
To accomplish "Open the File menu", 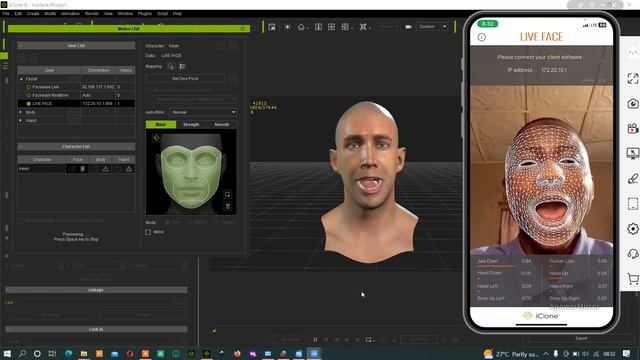I will click(6, 13).
